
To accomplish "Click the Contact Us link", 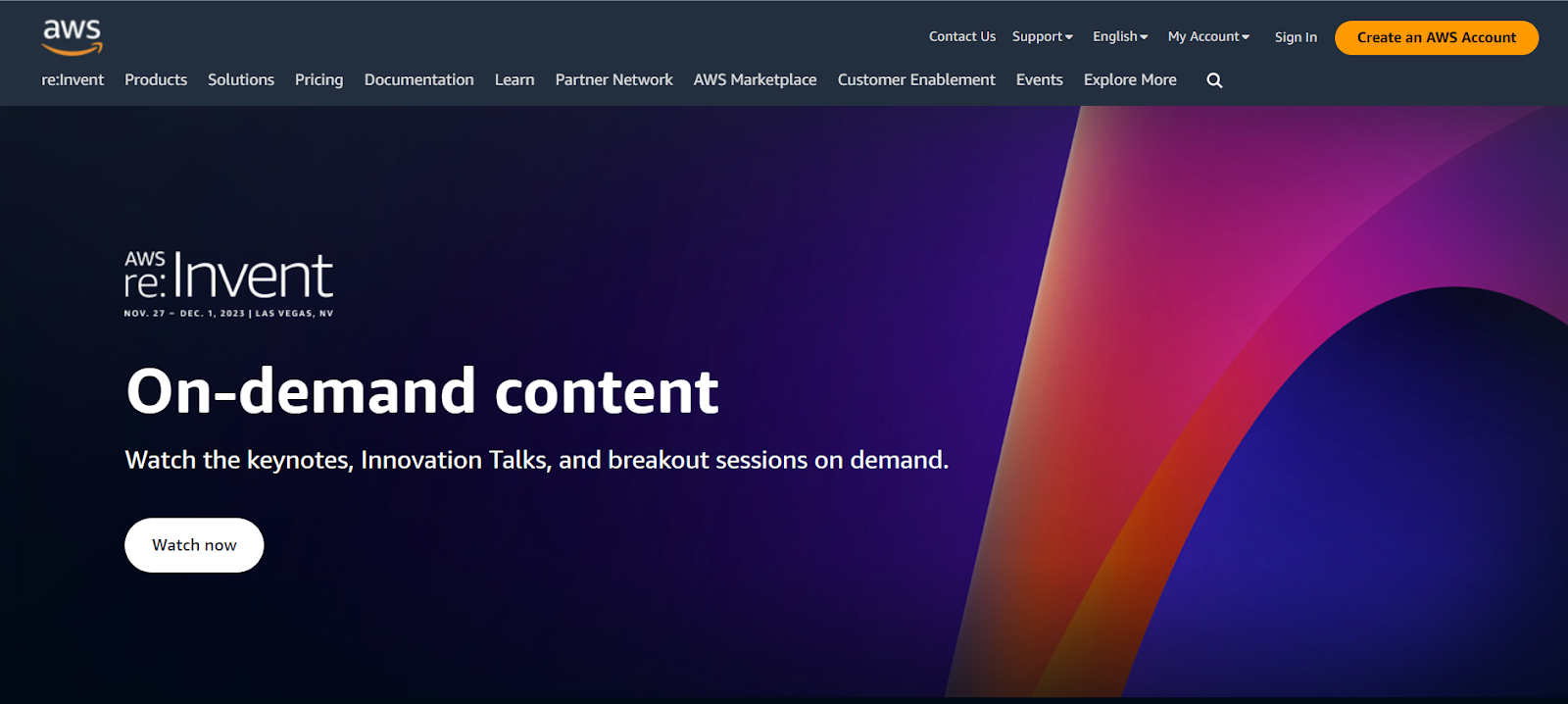I will (962, 37).
